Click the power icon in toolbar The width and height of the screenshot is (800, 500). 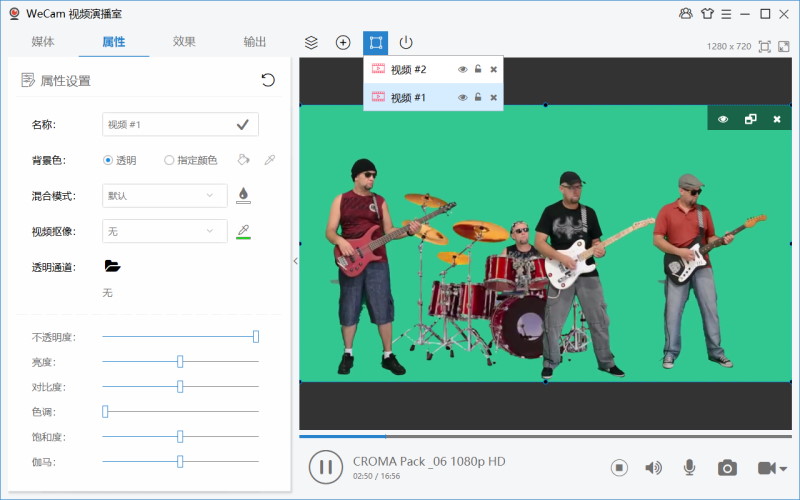[x=405, y=43]
